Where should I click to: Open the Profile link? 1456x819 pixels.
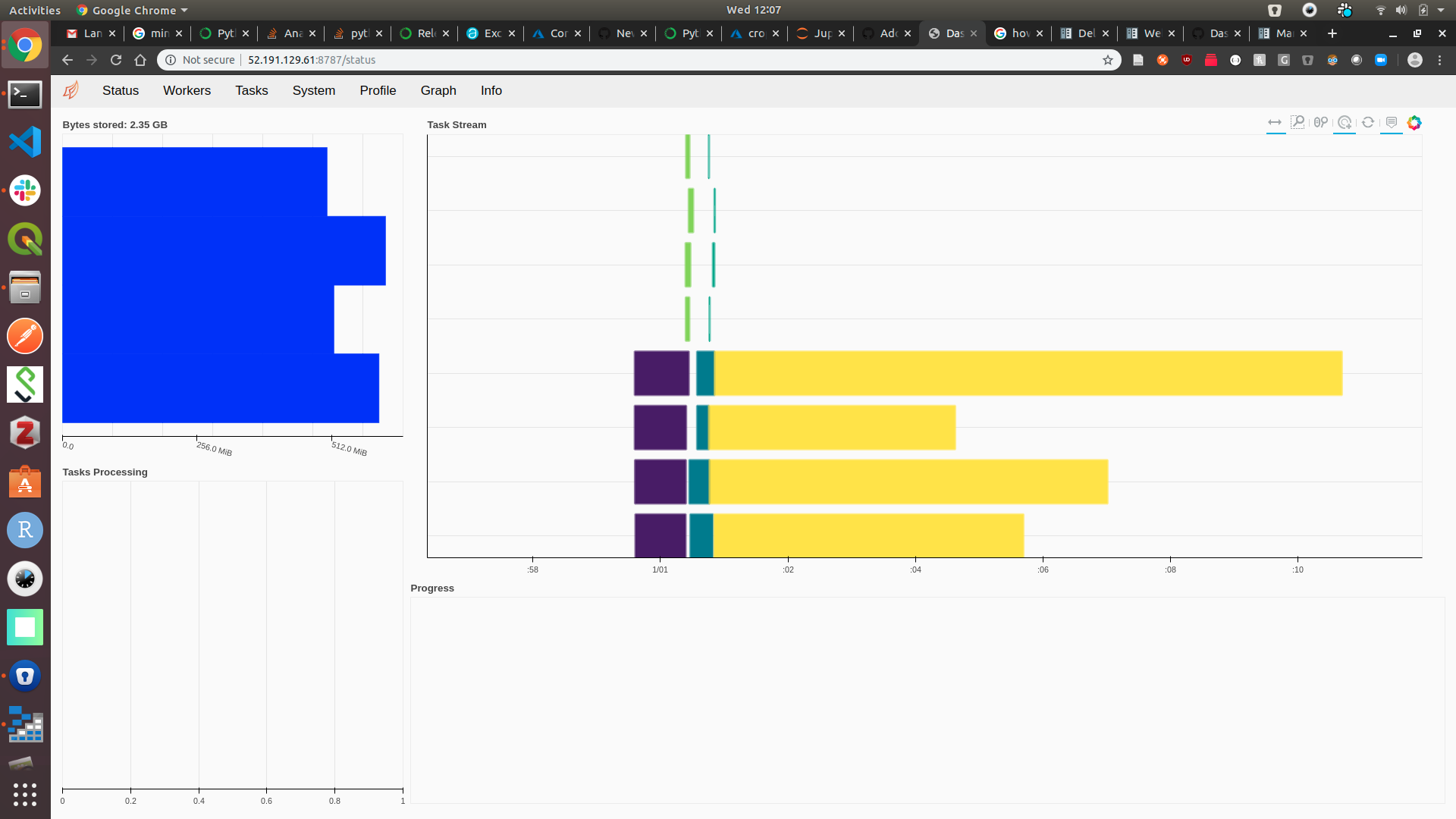[378, 90]
